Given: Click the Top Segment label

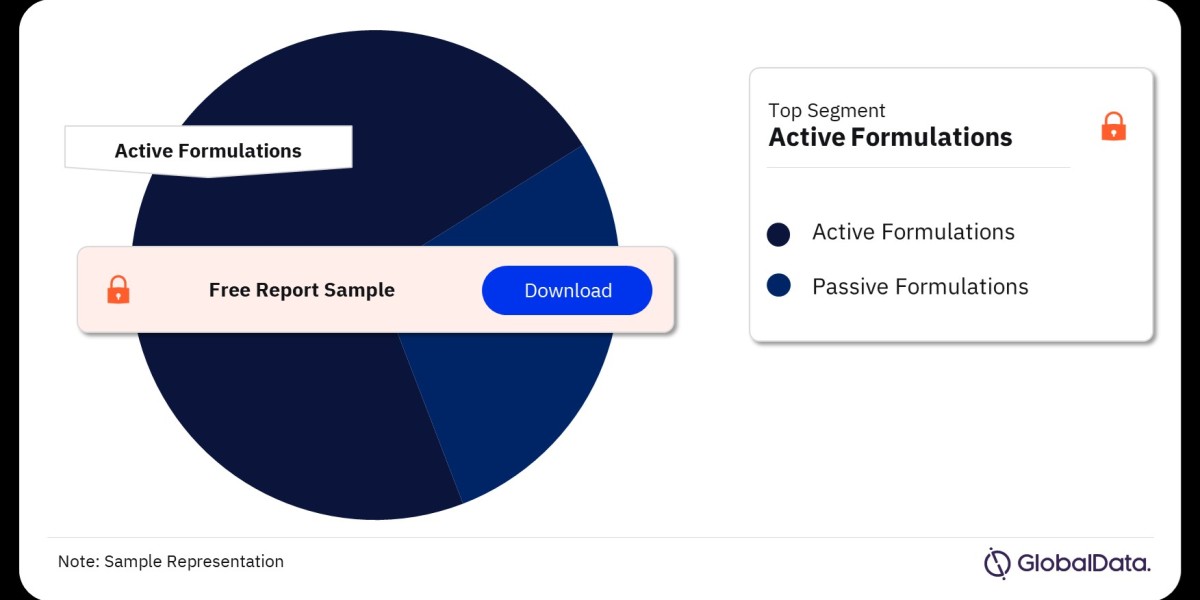Looking at the screenshot, I should (x=827, y=111).
